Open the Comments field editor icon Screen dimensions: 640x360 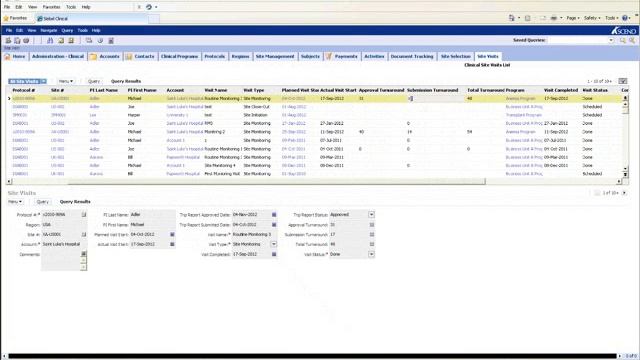(84, 254)
